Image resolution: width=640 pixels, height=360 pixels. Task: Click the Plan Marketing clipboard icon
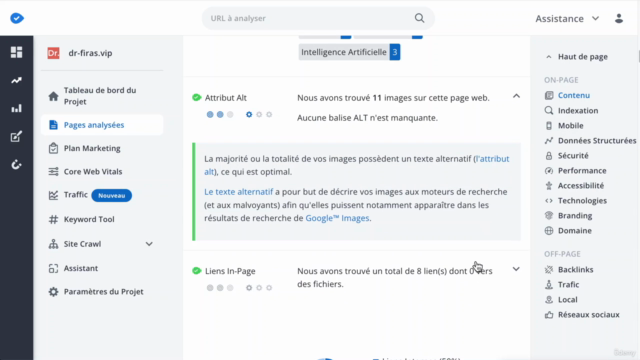tap(53, 148)
